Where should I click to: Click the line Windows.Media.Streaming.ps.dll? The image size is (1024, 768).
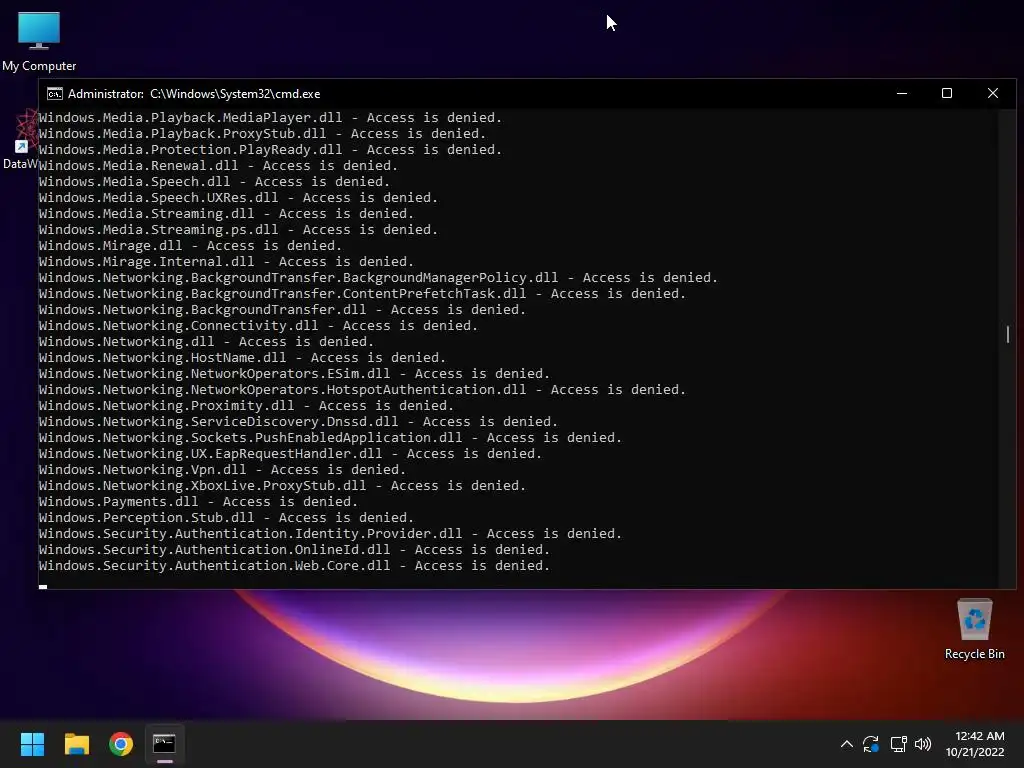click(x=238, y=230)
